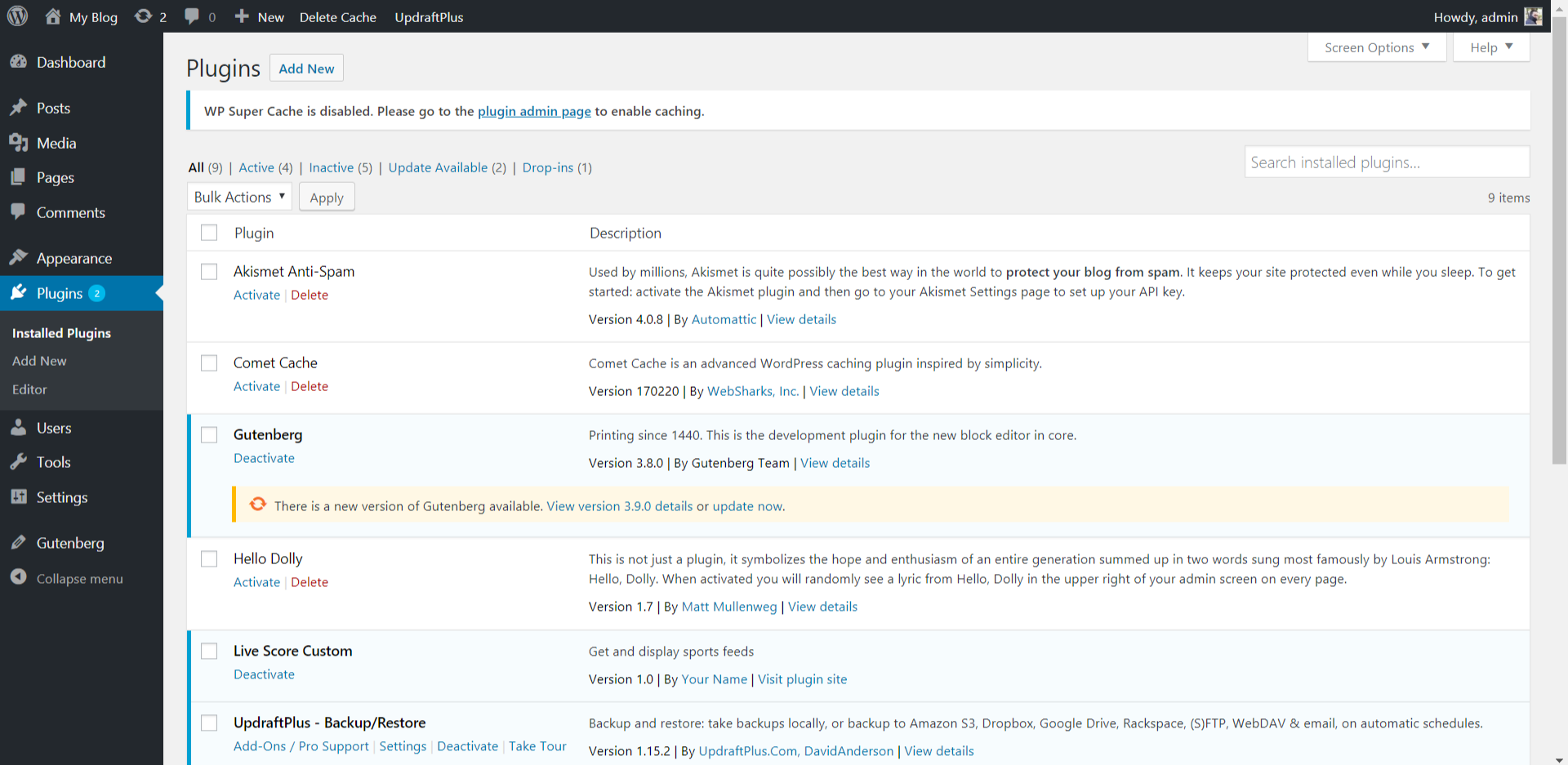Open Tools via the wrench icon

click(18, 462)
